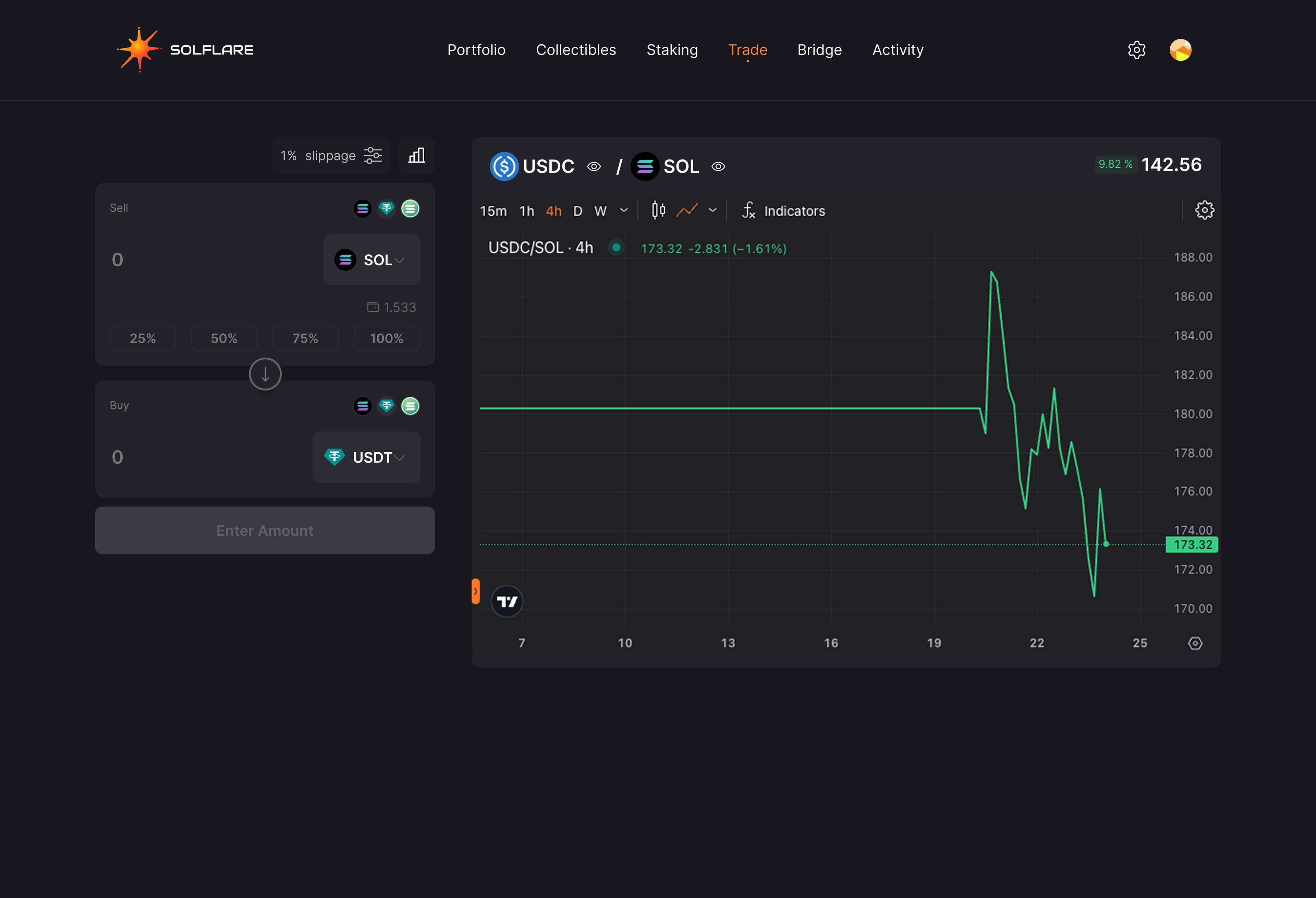This screenshot has height=898, width=1316.
Task: Switch to candlestick chart type
Action: tap(658, 211)
